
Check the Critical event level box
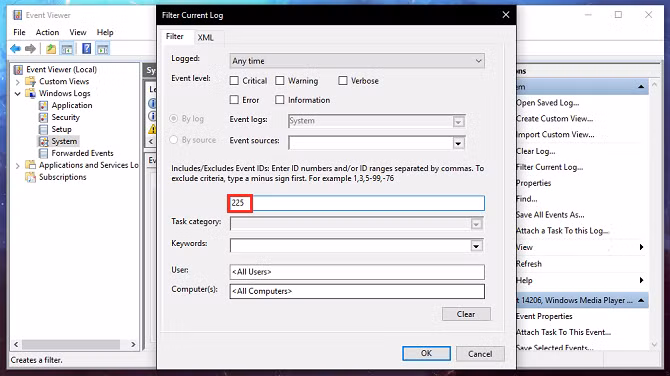234,81
